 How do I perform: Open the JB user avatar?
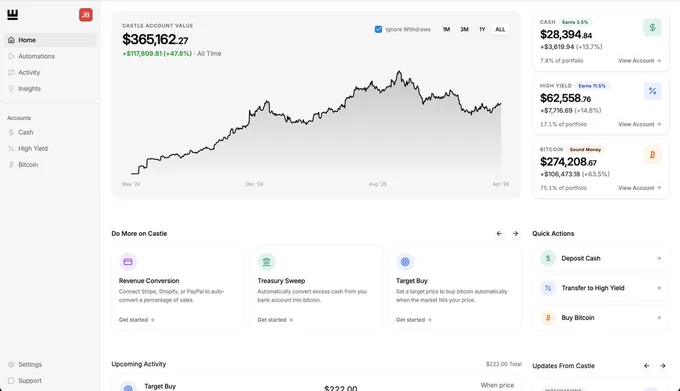coord(85,15)
